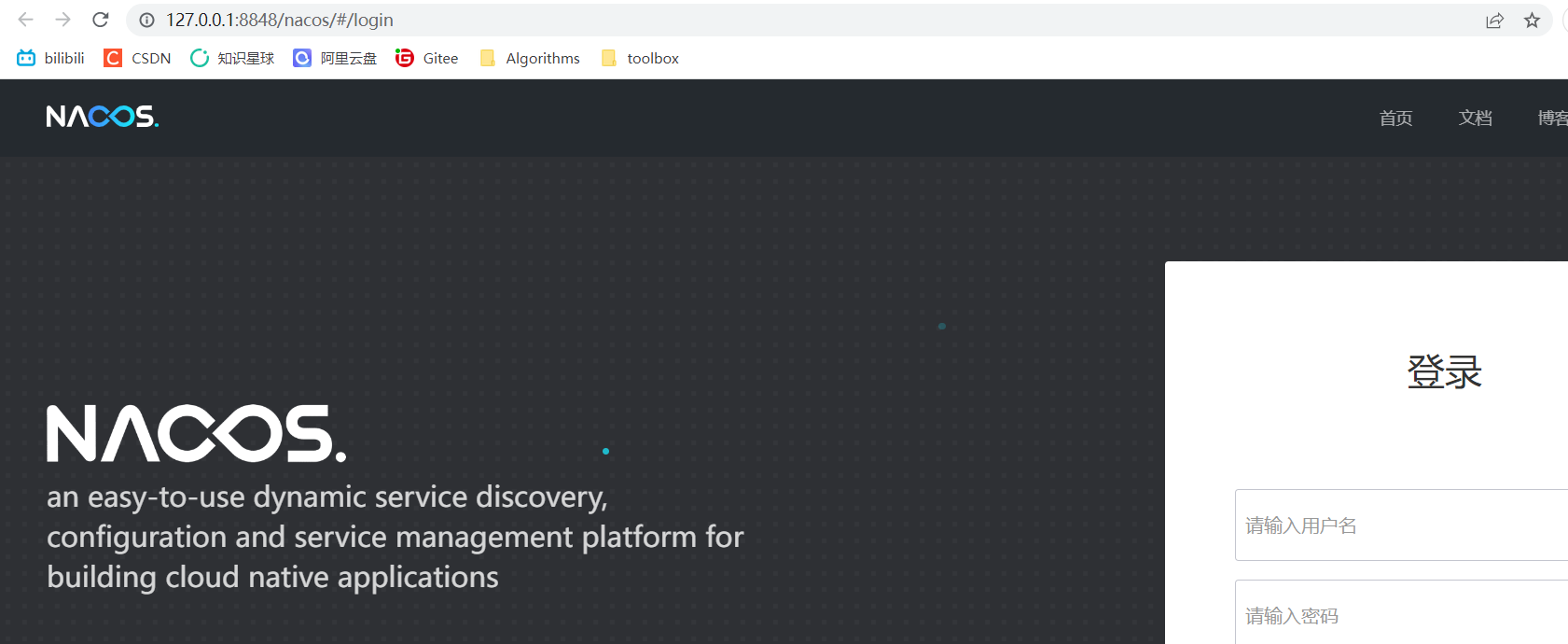Click the large NACOS banner logo
This screenshot has width=1568, height=644.
point(197,433)
